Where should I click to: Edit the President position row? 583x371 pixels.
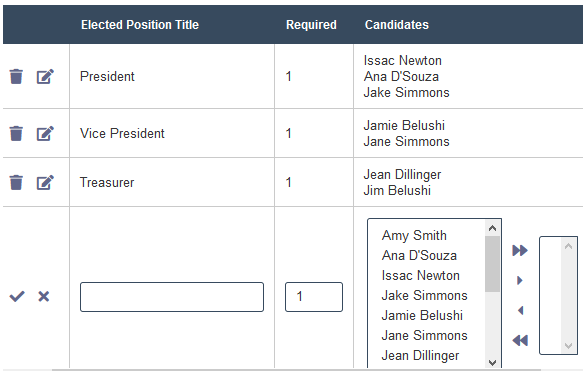(x=45, y=77)
